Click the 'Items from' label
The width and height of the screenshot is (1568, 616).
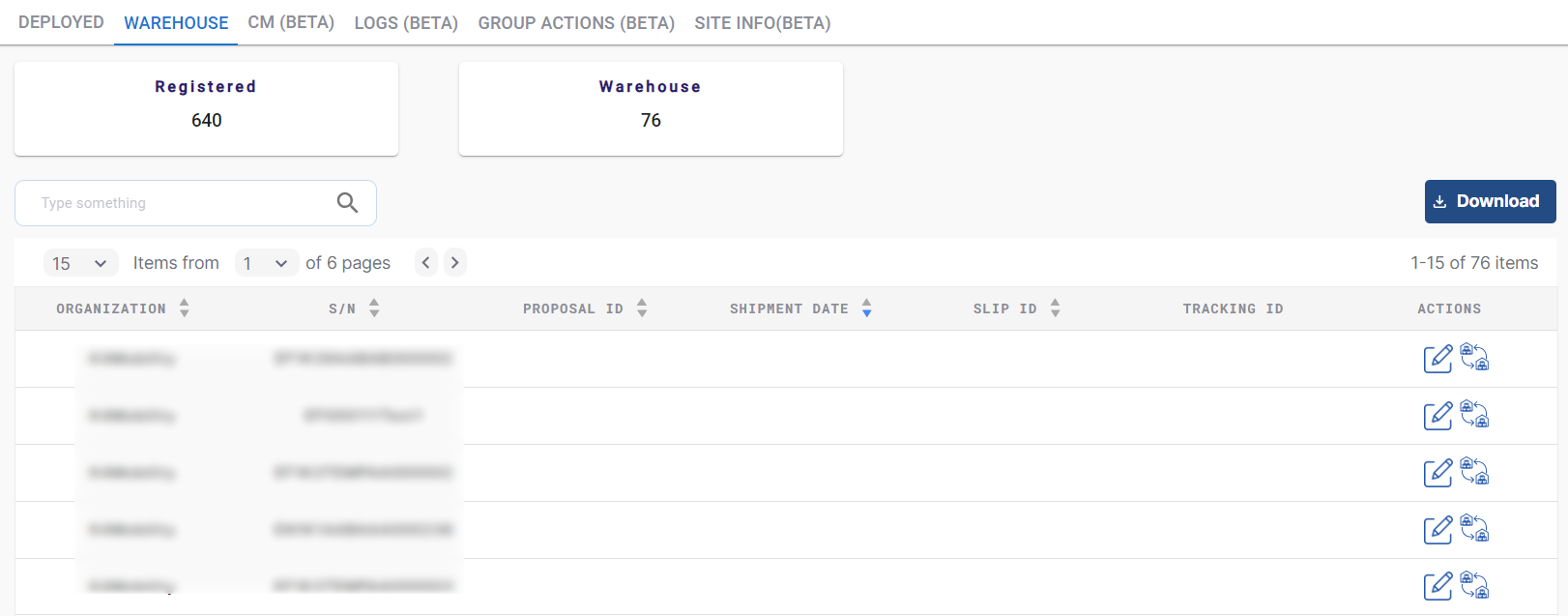pos(176,263)
